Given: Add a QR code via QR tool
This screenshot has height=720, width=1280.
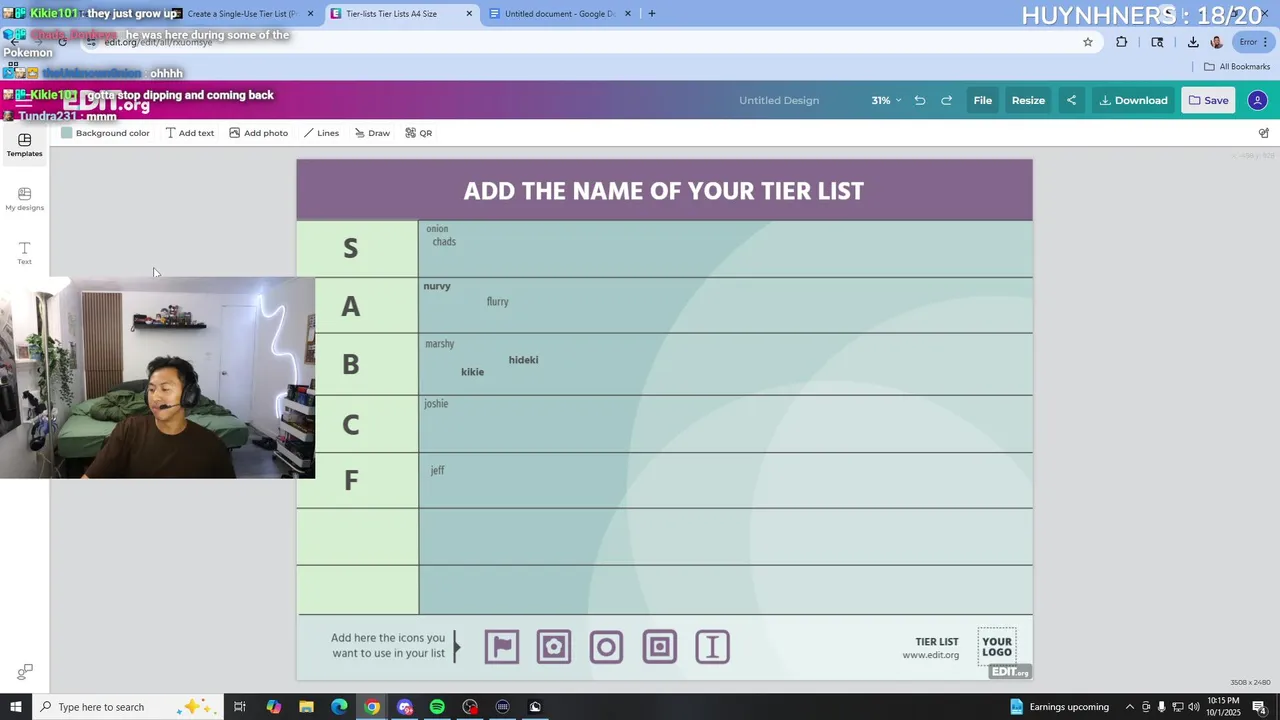Looking at the screenshot, I should pos(418,133).
